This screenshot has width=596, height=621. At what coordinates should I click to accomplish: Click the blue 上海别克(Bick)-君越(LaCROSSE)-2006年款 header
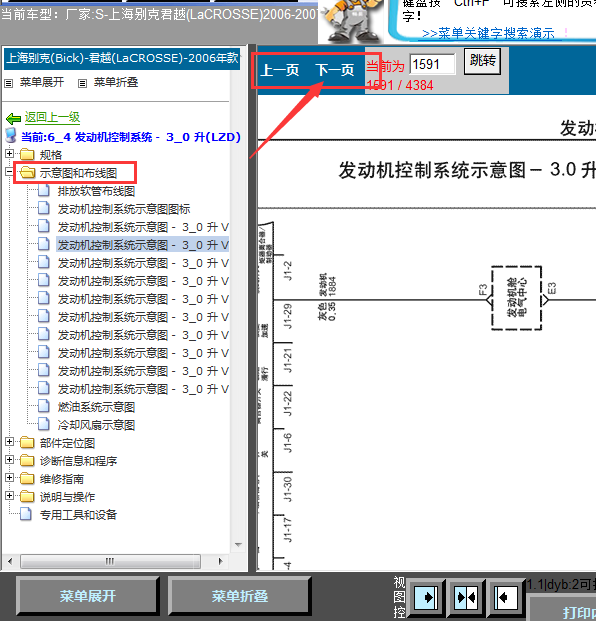pos(122,59)
